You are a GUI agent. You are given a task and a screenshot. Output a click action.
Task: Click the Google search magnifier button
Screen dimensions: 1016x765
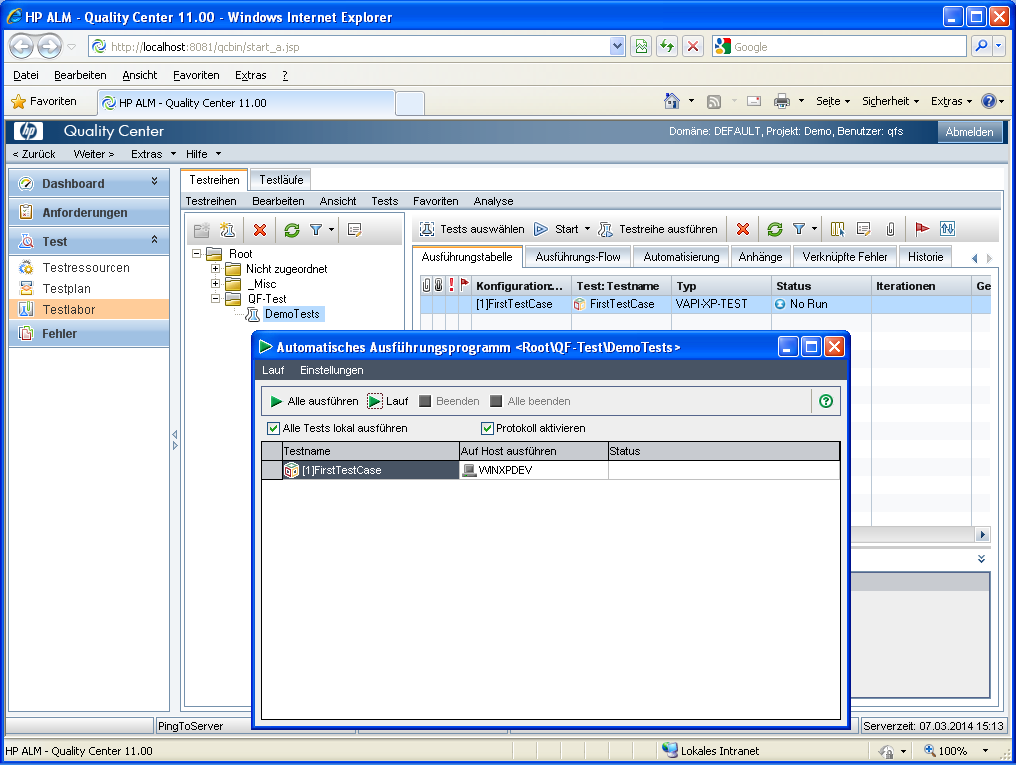tap(982, 46)
